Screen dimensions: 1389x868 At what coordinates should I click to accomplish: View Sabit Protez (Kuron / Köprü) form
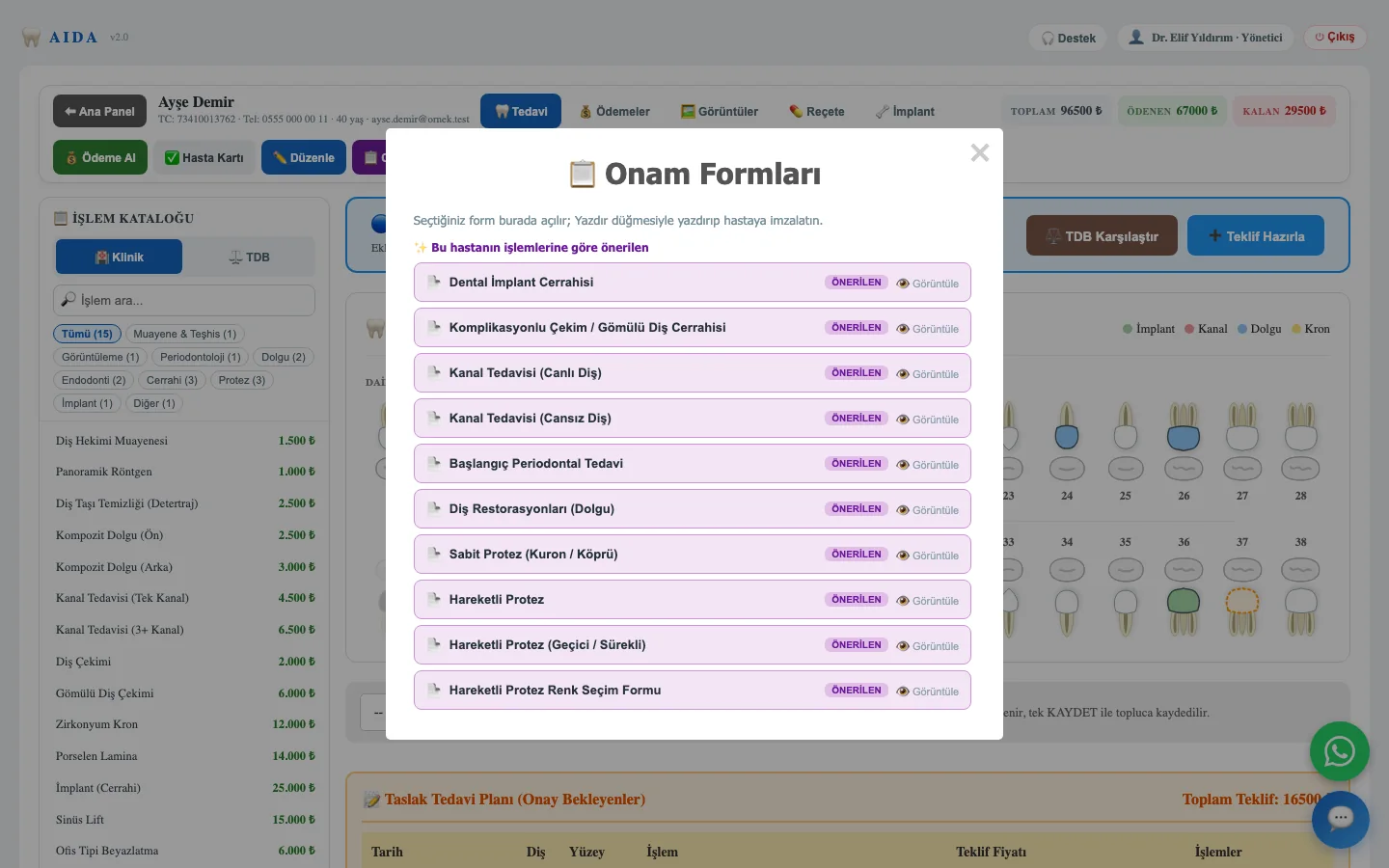(928, 556)
